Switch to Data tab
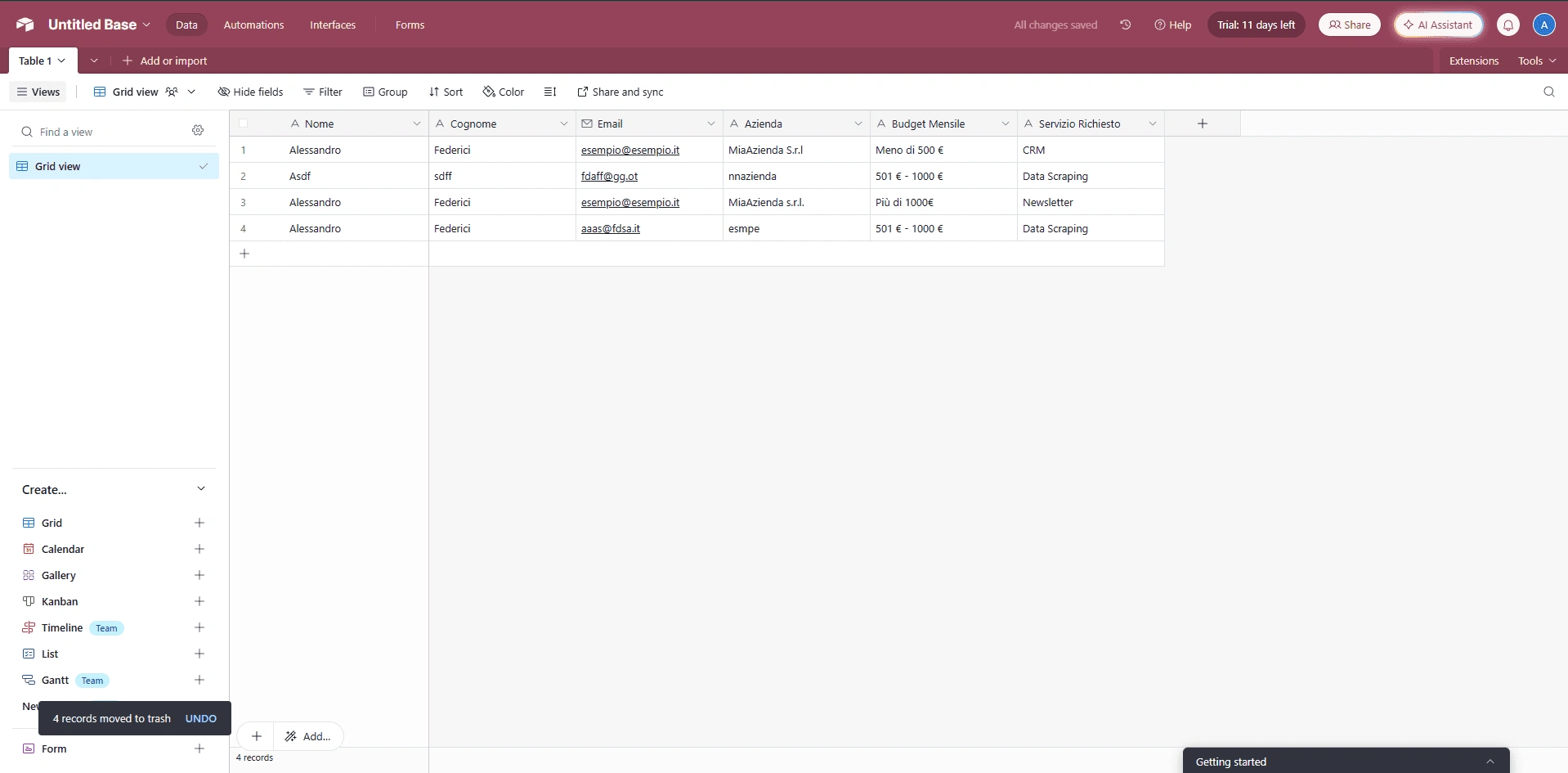 coord(186,25)
